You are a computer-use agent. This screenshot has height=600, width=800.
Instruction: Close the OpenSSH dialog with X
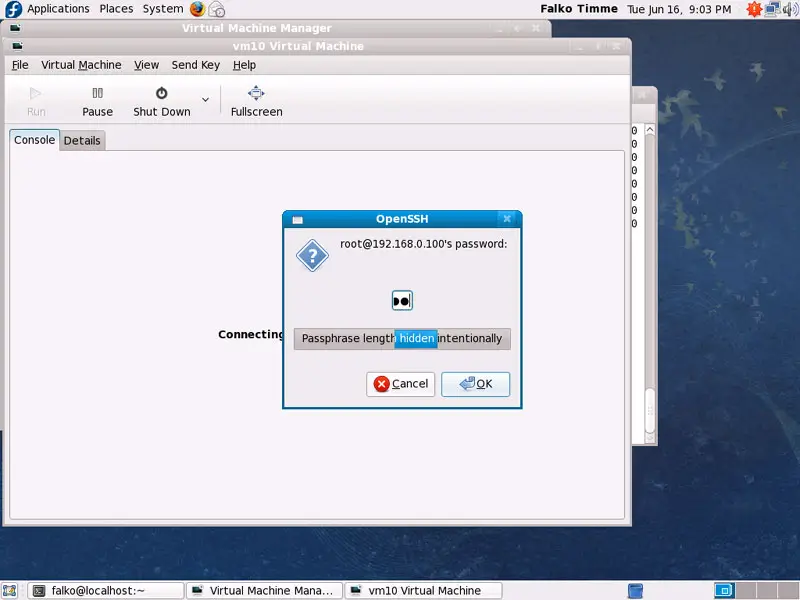pyautogui.click(x=507, y=218)
